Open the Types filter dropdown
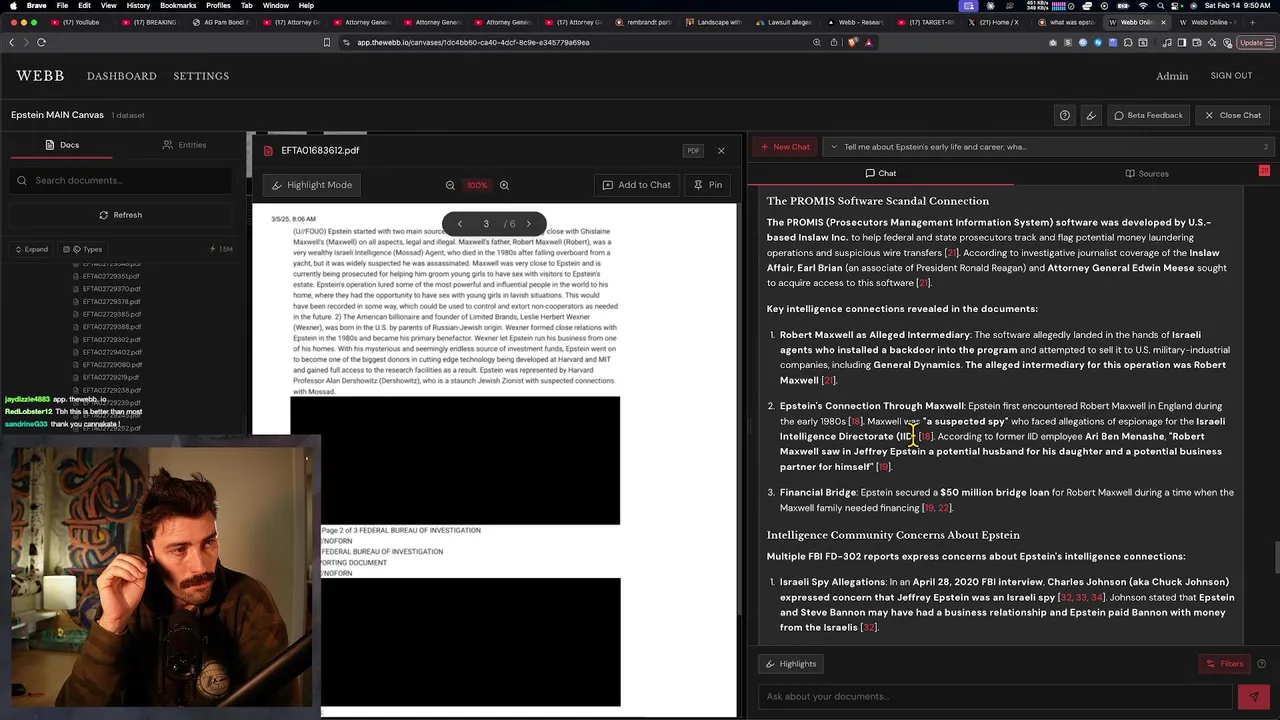Screen dimensions: 1280x720 [83, 249]
